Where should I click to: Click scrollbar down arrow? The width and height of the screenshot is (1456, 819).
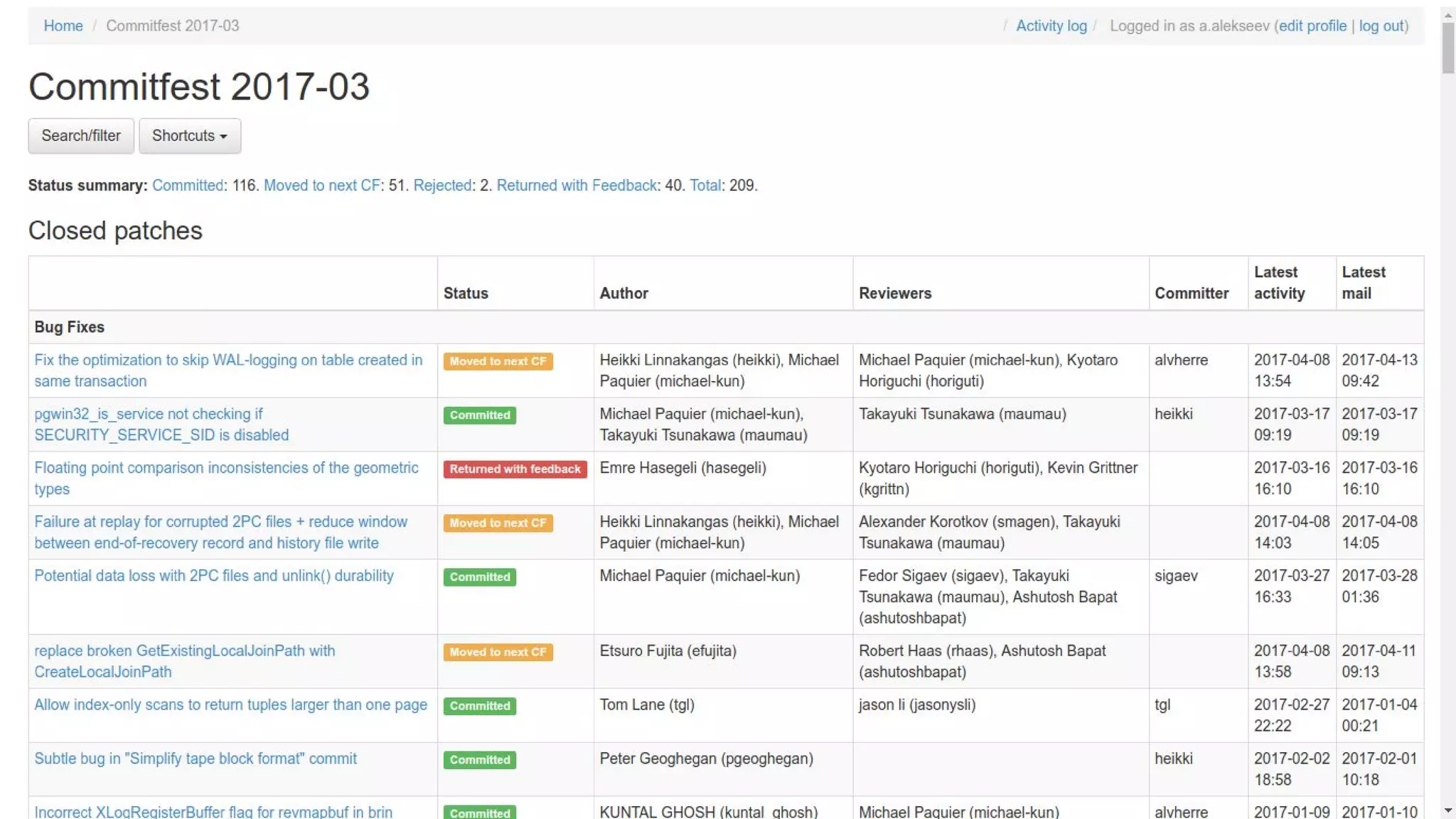pos(1448,810)
